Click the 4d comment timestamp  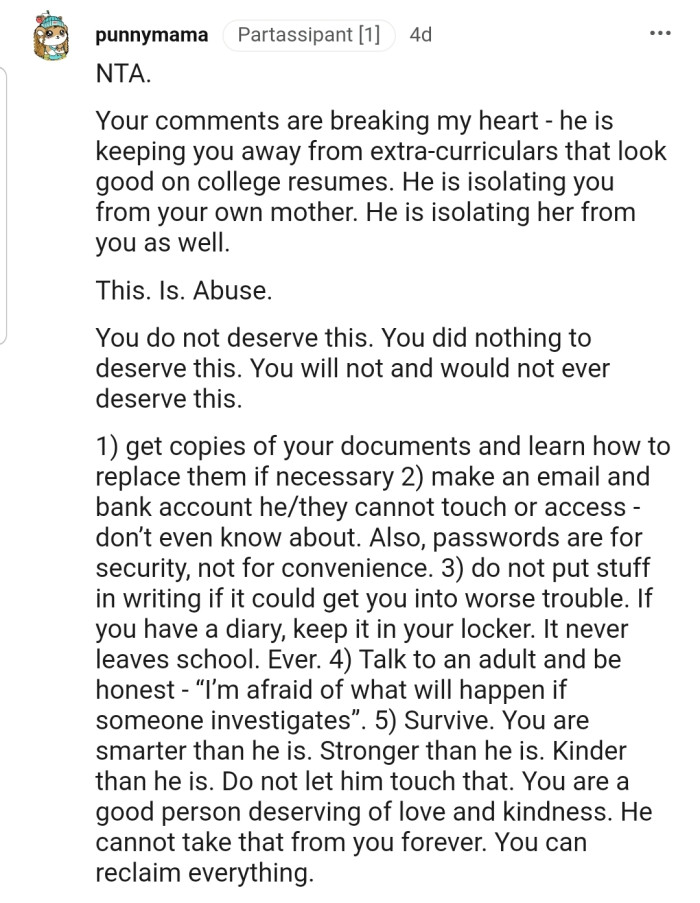click(x=421, y=35)
